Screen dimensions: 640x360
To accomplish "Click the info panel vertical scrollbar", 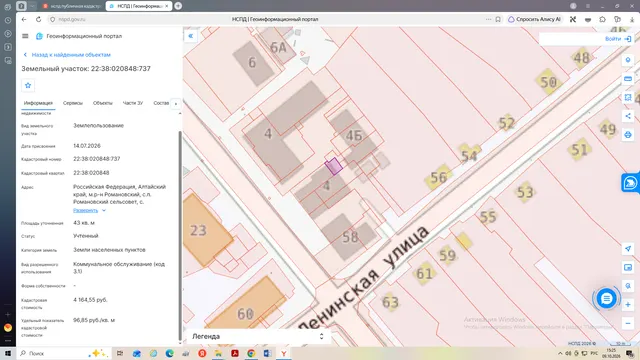I will pyautogui.click(x=180, y=236).
